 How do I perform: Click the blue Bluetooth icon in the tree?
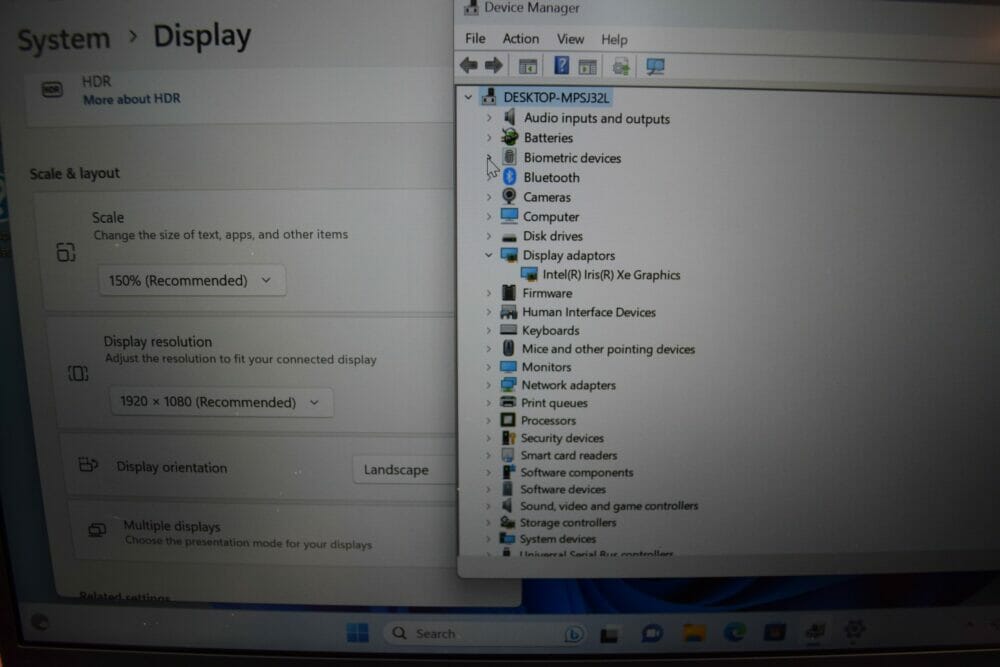(510, 177)
